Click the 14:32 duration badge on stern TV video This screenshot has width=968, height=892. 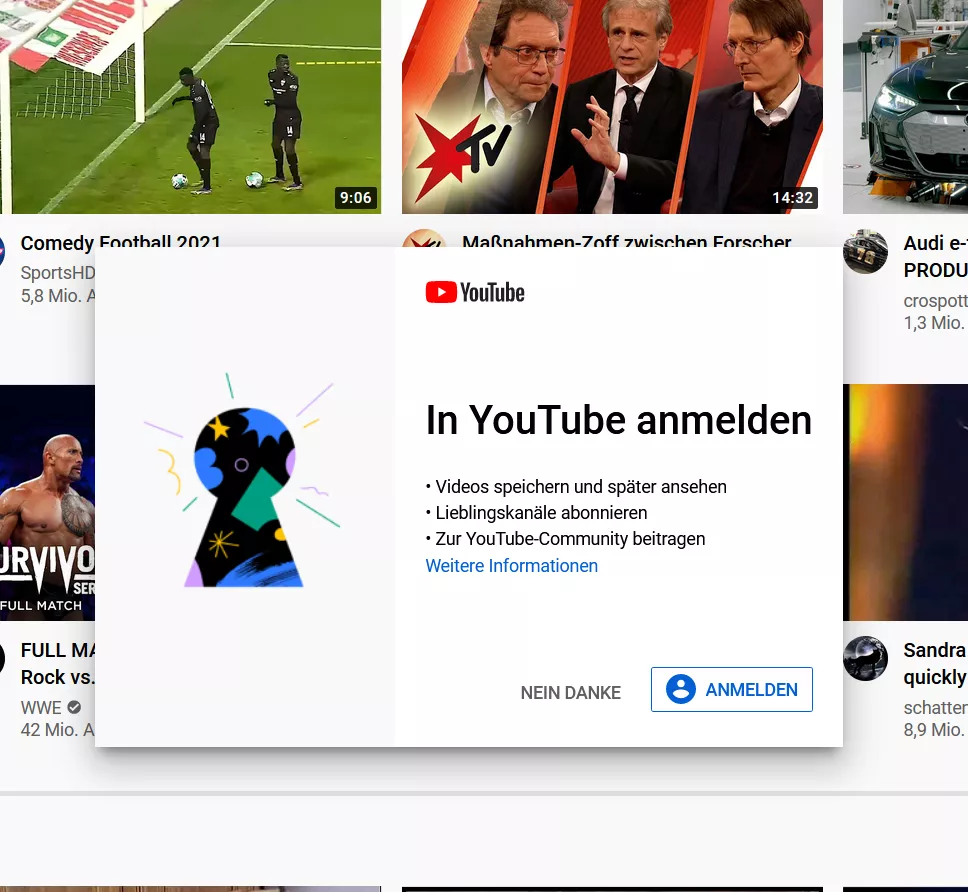pyautogui.click(x=793, y=198)
